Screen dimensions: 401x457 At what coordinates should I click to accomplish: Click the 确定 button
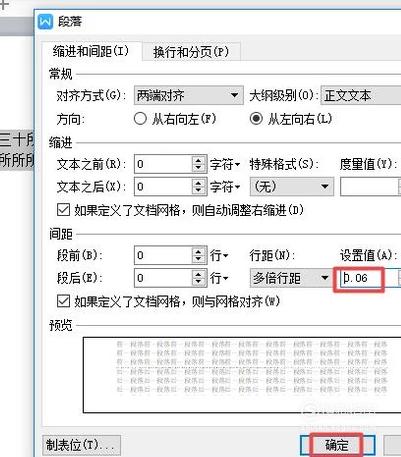tap(338, 445)
